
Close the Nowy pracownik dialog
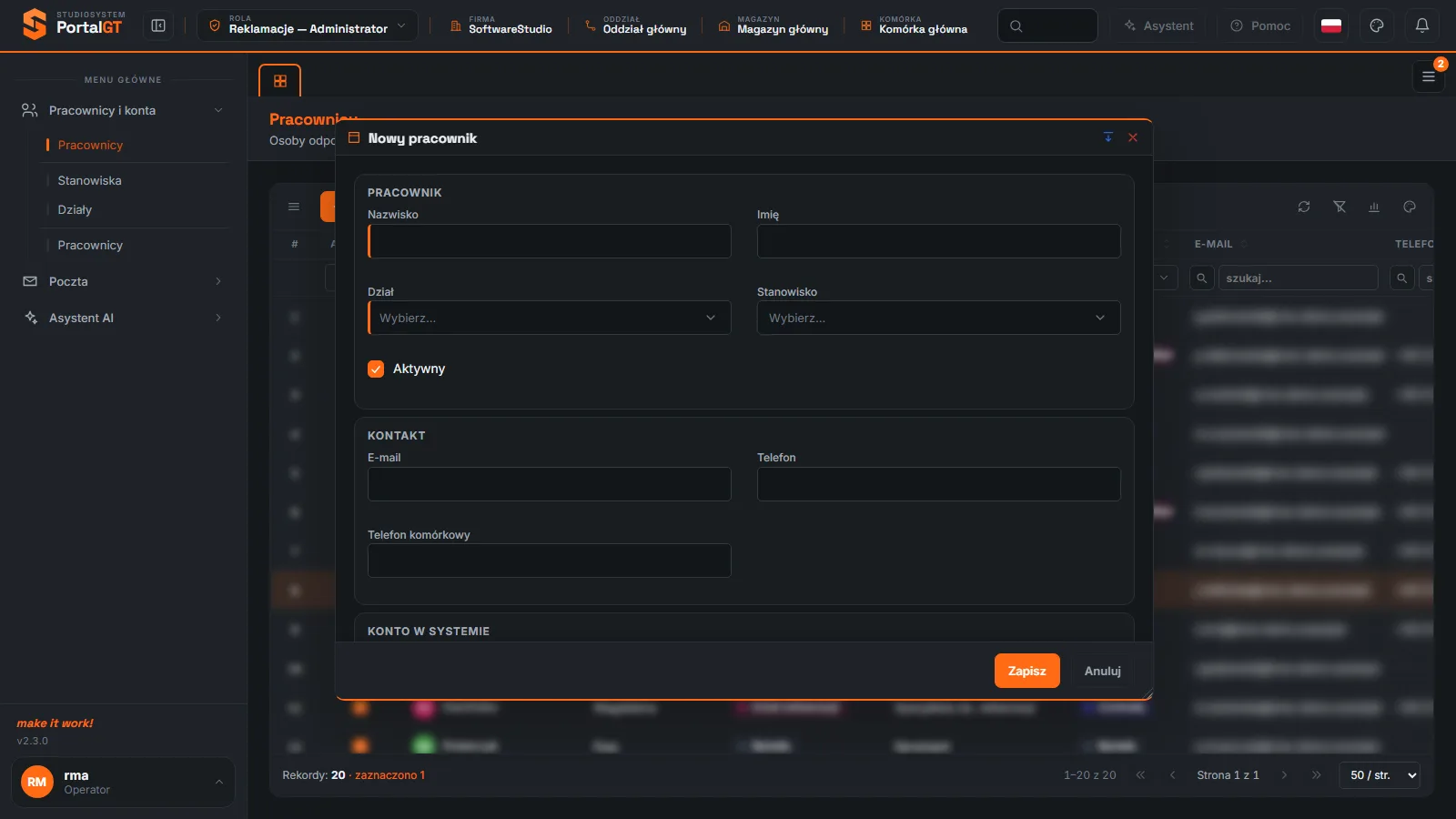(x=1133, y=137)
